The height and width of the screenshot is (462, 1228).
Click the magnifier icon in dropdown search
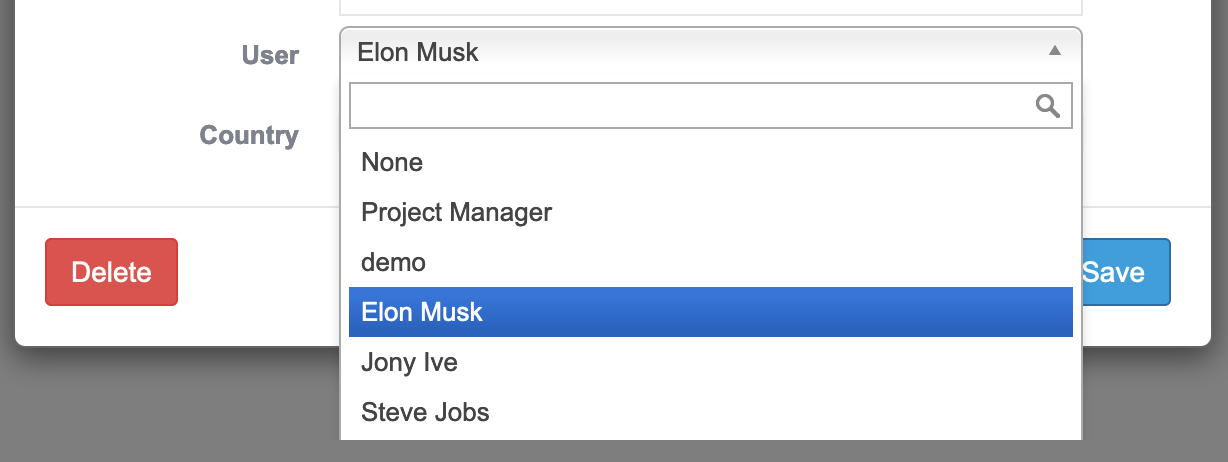[1047, 106]
